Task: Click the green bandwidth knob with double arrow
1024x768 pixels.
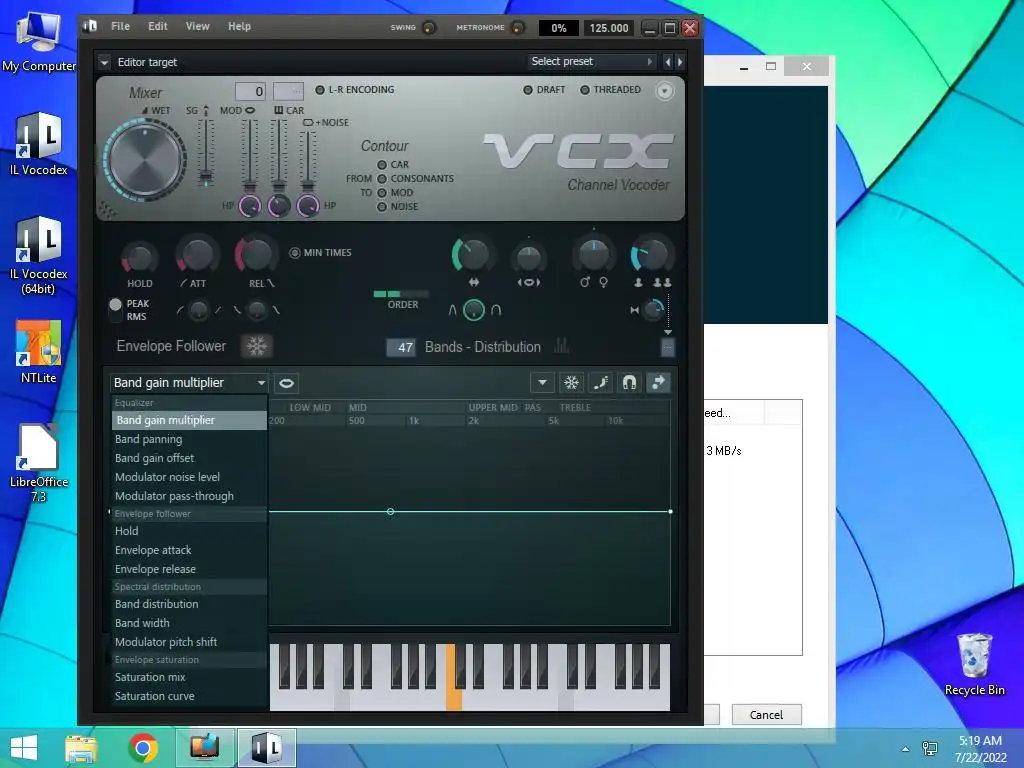Action: pyautogui.click(x=472, y=255)
